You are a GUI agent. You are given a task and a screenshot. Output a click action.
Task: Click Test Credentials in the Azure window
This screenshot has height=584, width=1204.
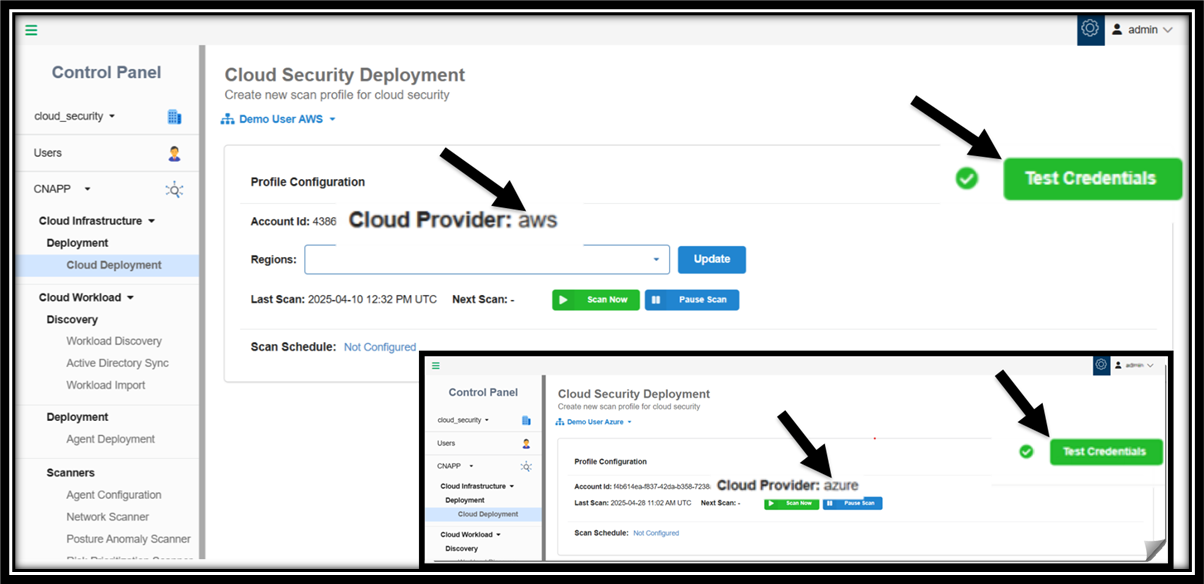(x=1106, y=452)
